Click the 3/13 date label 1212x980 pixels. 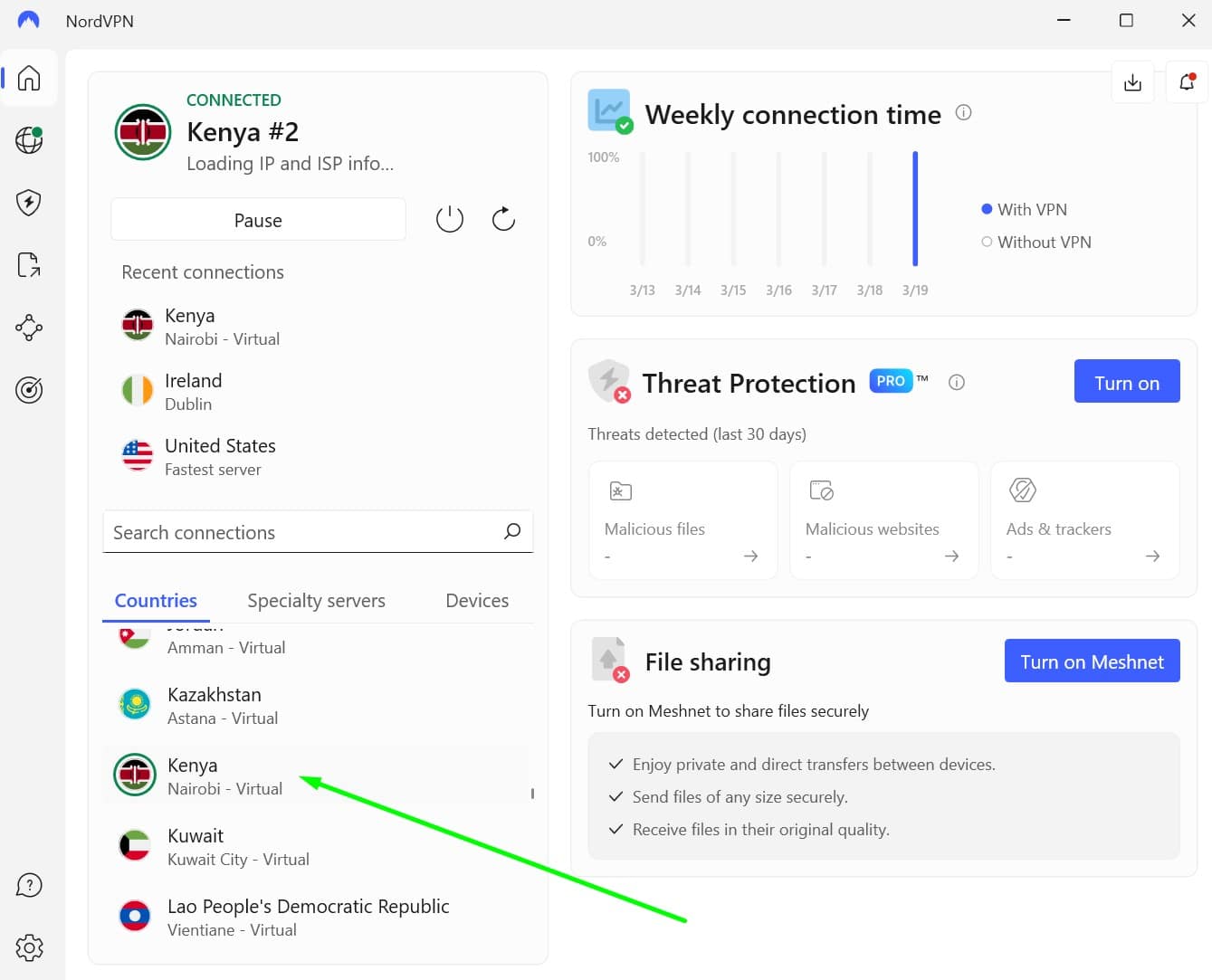click(x=643, y=290)
